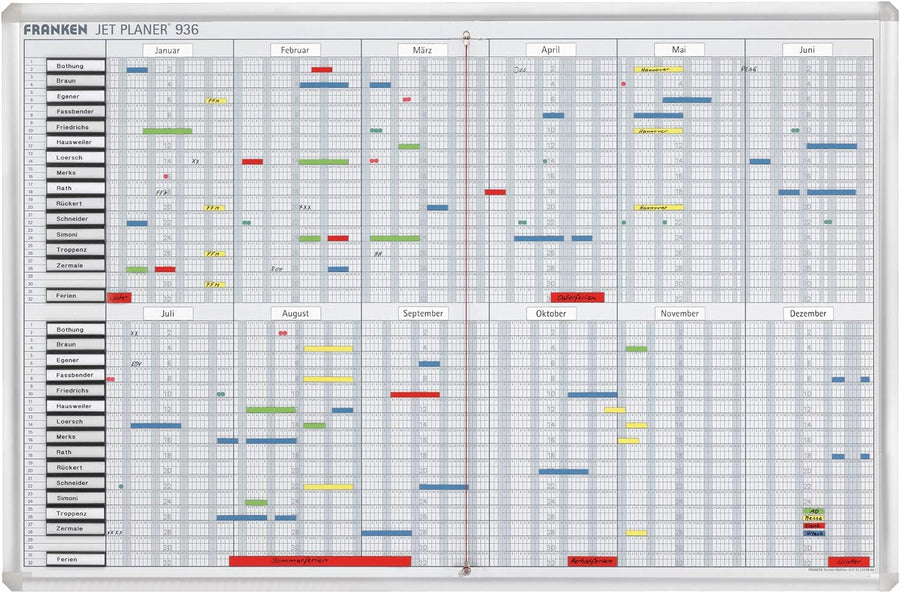Click the blue legend strip in Dezember

click(x=813, y=533)
